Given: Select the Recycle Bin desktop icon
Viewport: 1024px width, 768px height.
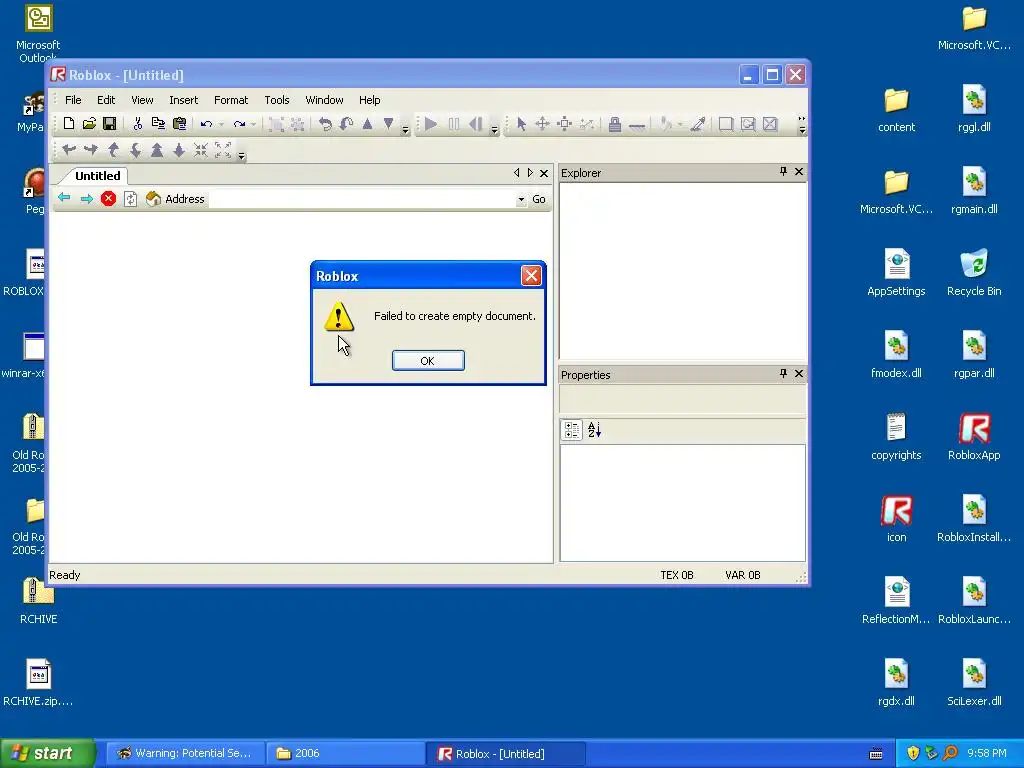Looking at the screenshot, I should (974, 273).
